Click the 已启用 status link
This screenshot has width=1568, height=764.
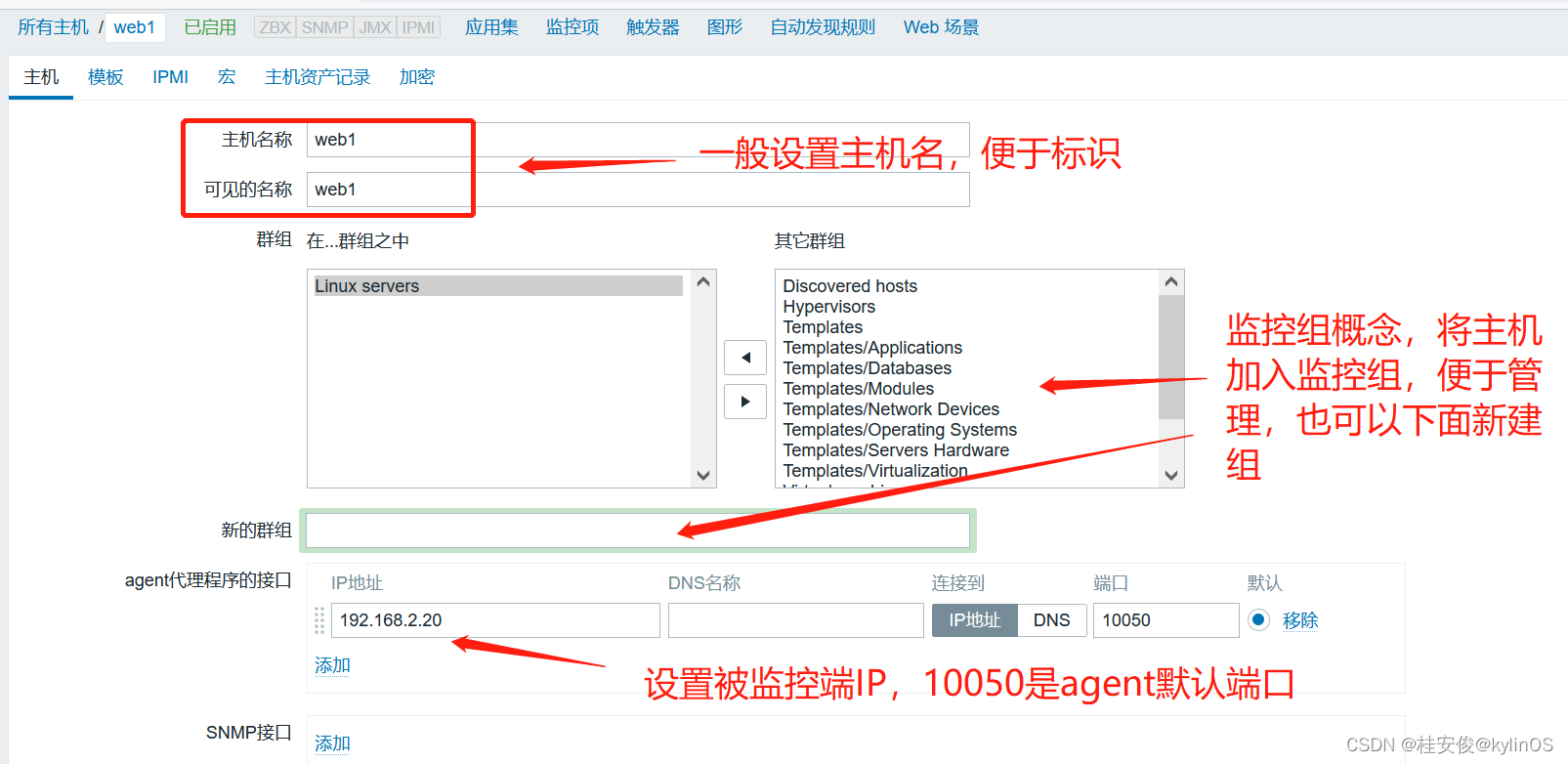click(x=210, y=27)
